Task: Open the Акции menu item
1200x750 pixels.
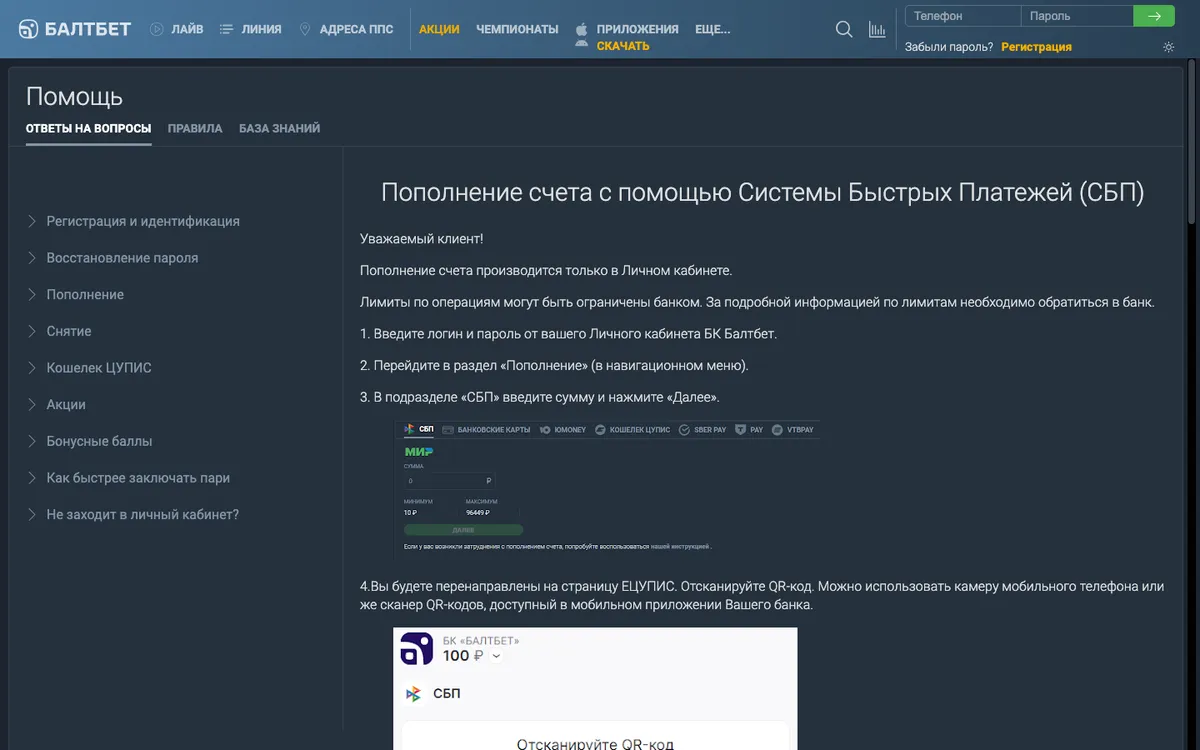Action: click(x=439, y=29)
